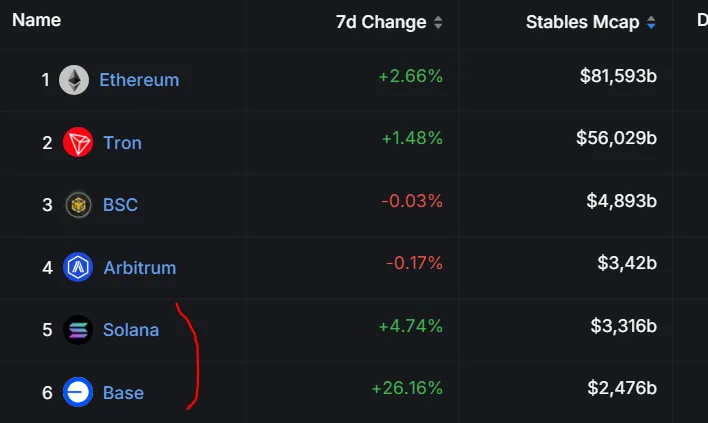Open the BSC chain link
708x423 pixels.
[x=120, y=205]
